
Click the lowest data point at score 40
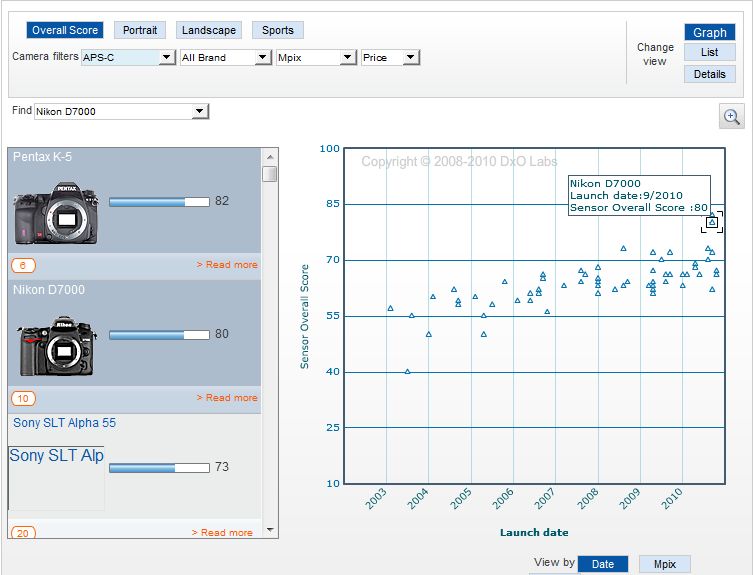coord(408,371)
